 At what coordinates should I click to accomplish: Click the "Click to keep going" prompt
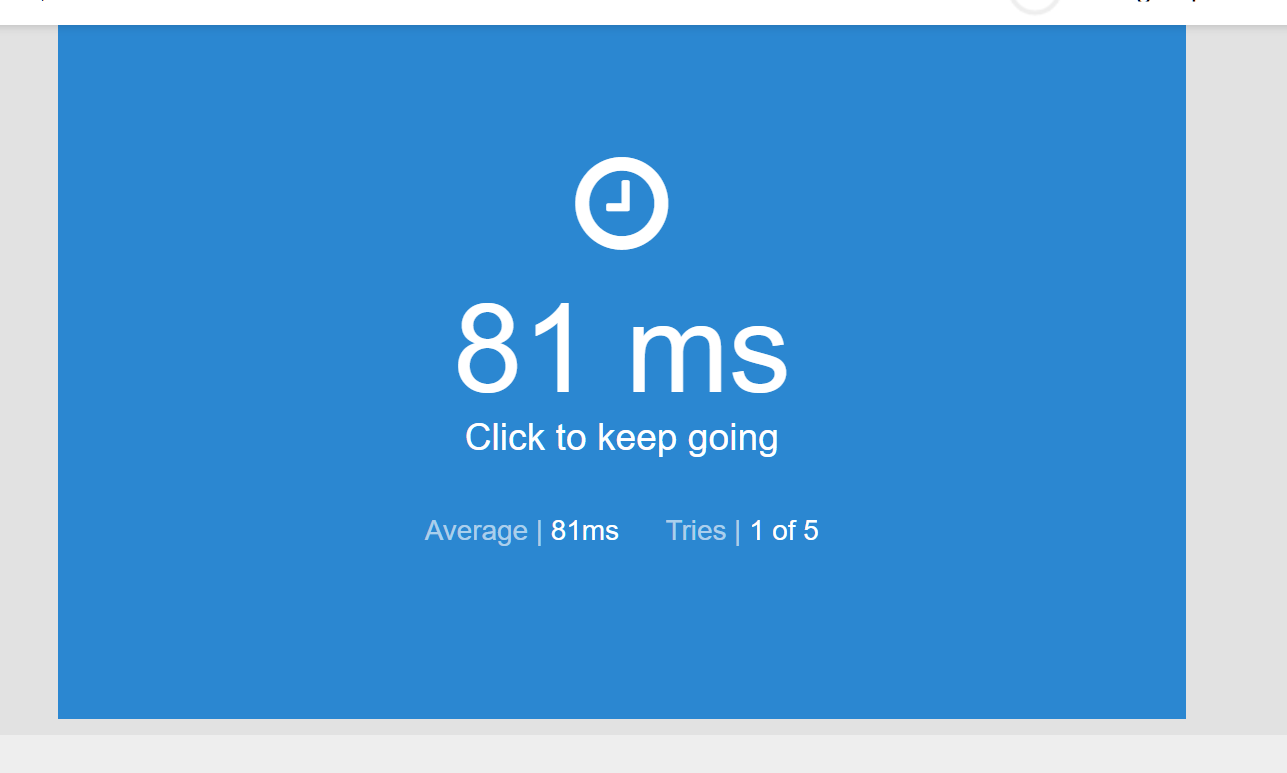(x=621, y=438)
